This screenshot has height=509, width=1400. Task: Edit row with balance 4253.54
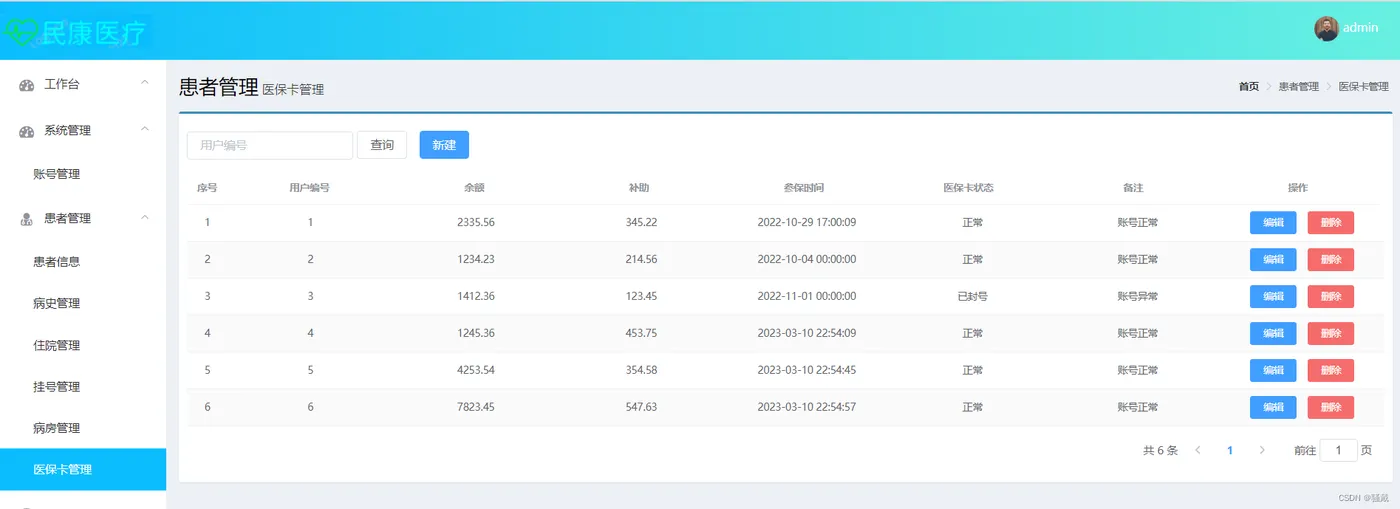click(x=1273, y=370)
